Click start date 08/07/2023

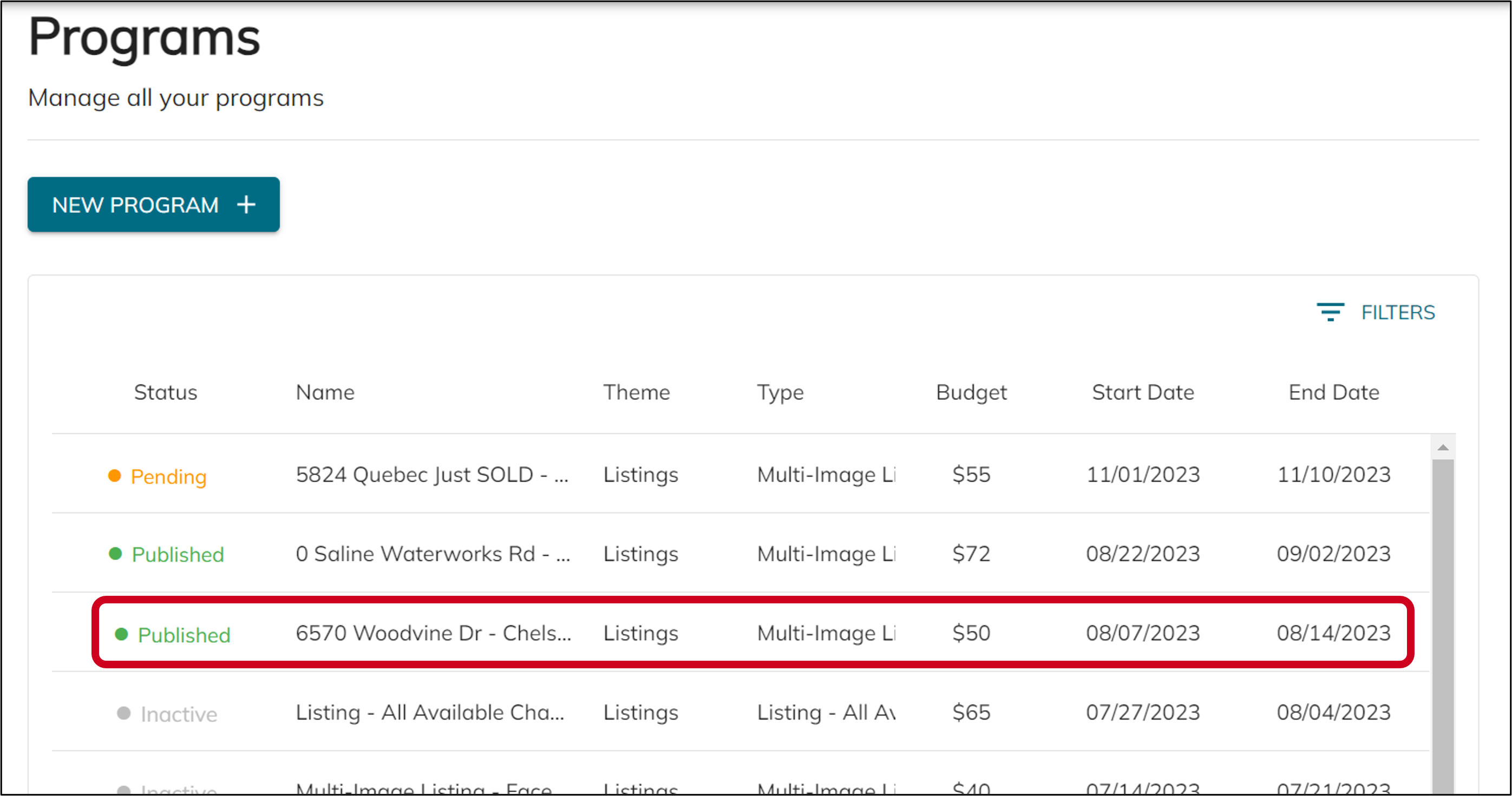(1143, 633)
